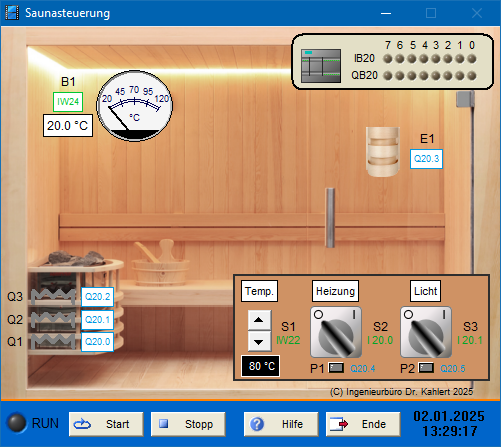Click Ende to exit the simulation
Screen dimensions: 501x447
coord(363,424)
